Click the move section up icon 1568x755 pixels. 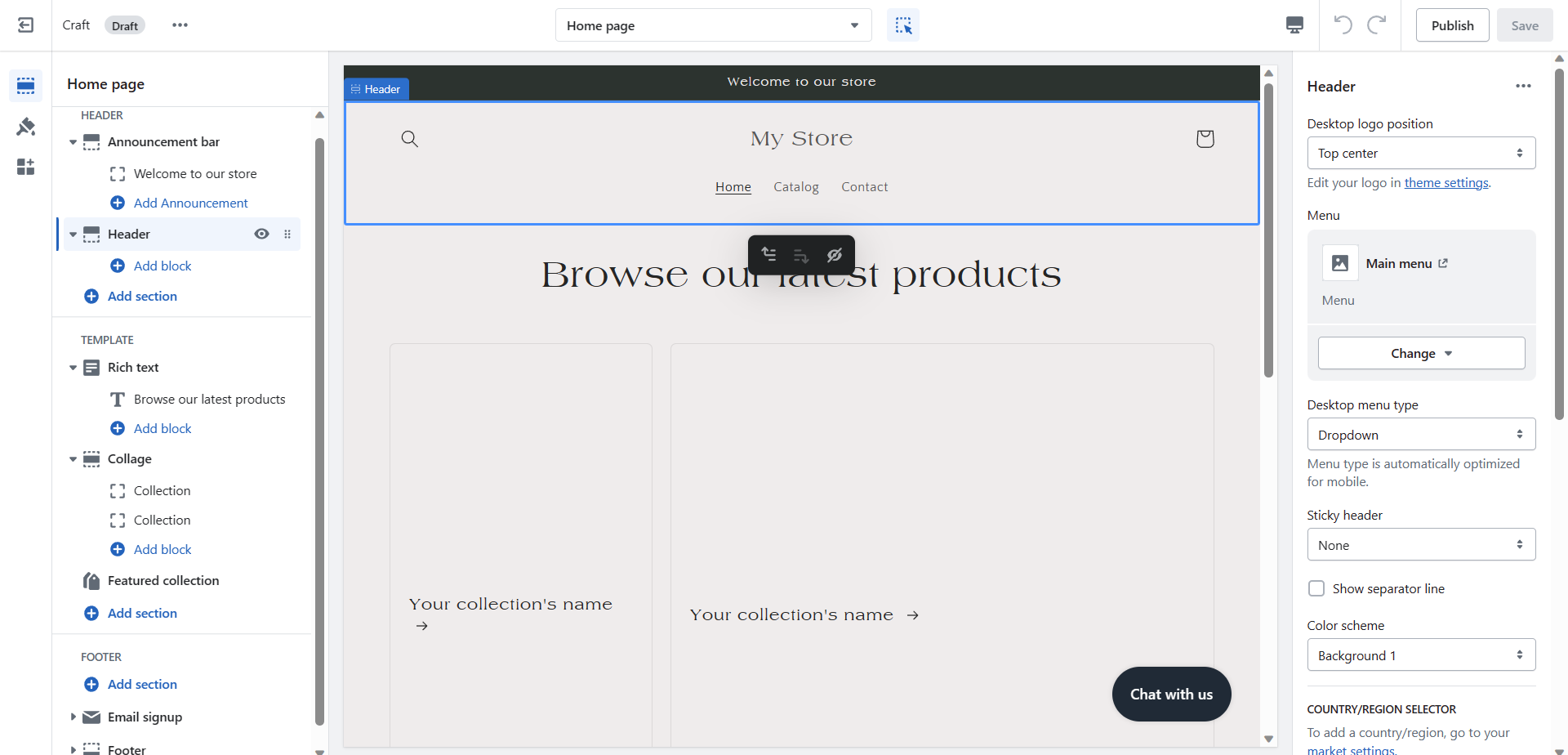[x=769, y=255]
